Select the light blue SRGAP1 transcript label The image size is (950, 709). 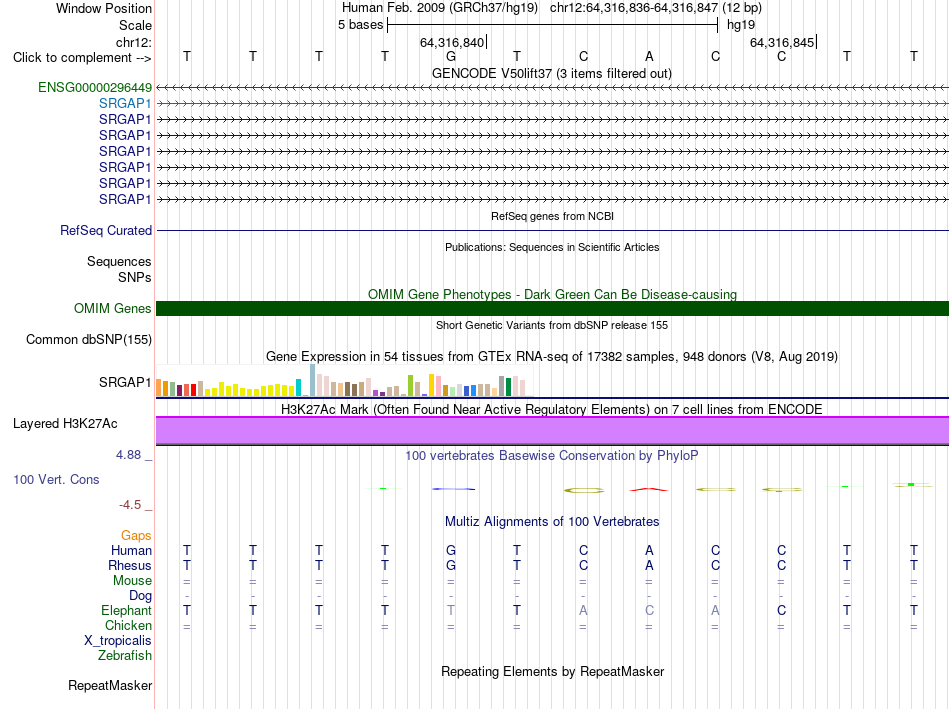pyautogui.click(x=125, y=103)
